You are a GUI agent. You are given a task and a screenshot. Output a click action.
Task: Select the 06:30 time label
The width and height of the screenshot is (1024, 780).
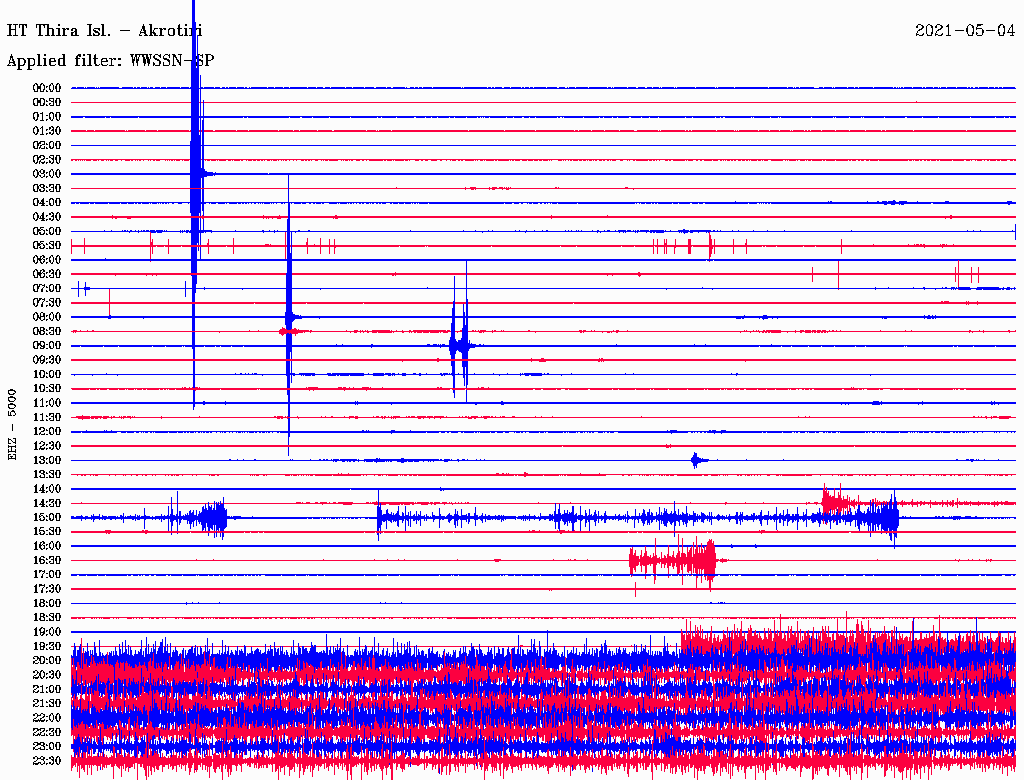coord(46,274)
